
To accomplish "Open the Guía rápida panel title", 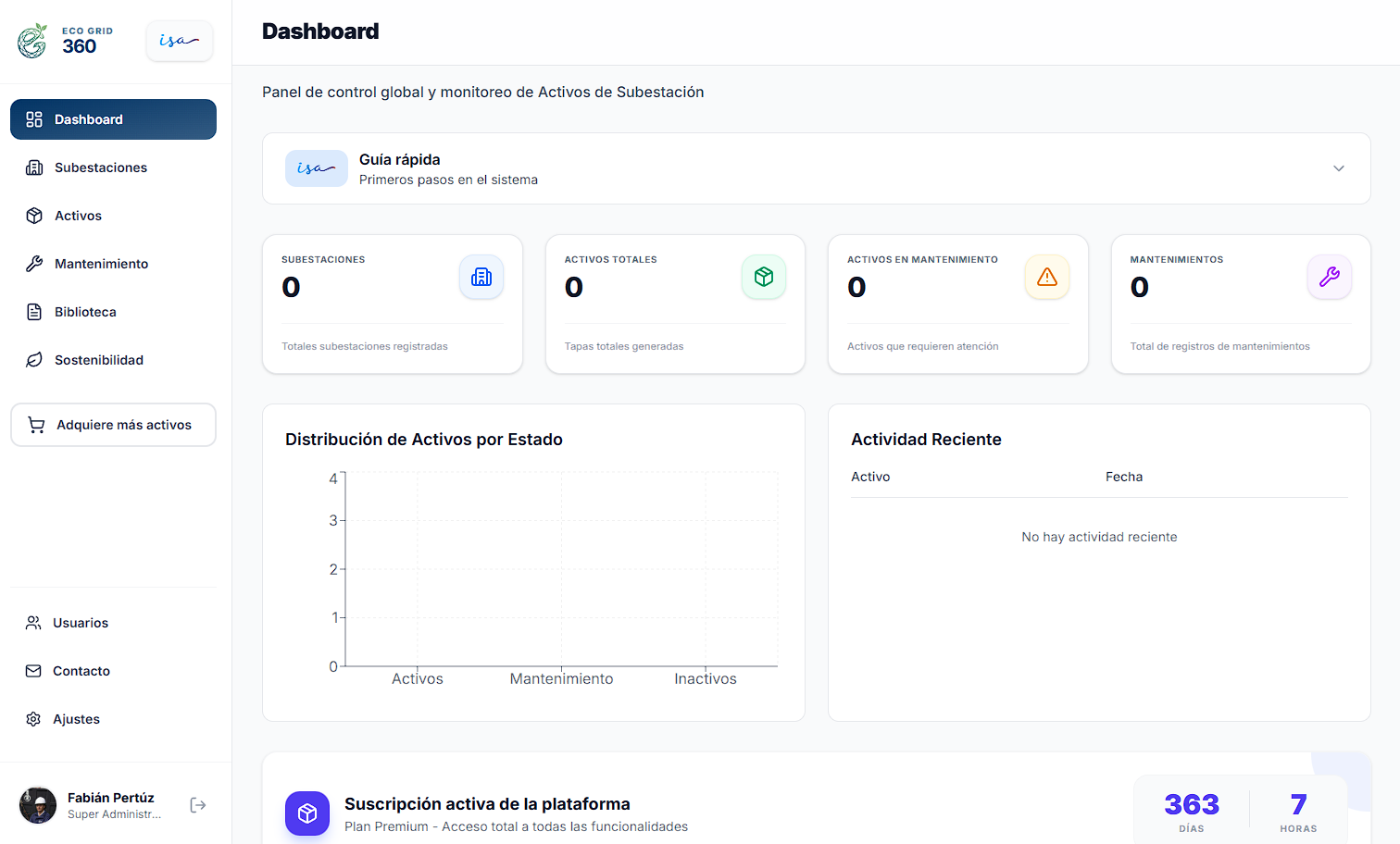I will pos(399,159).
